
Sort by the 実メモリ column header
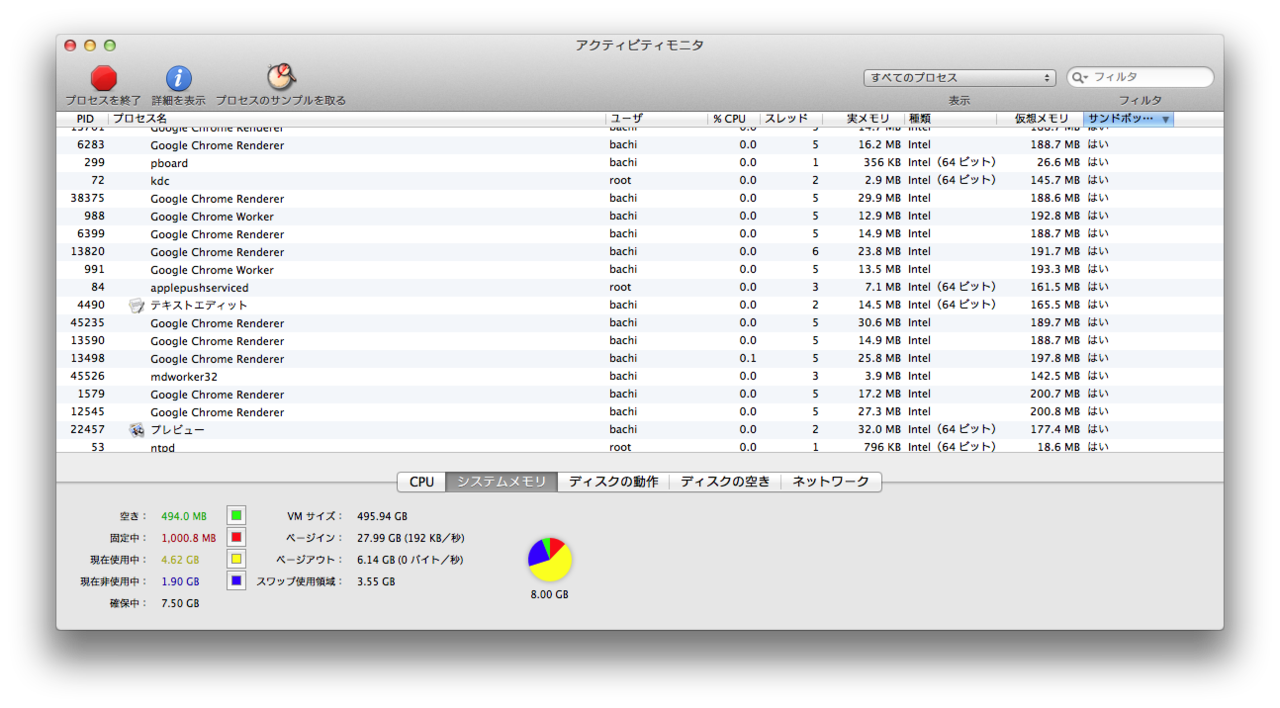coord(863,119)
